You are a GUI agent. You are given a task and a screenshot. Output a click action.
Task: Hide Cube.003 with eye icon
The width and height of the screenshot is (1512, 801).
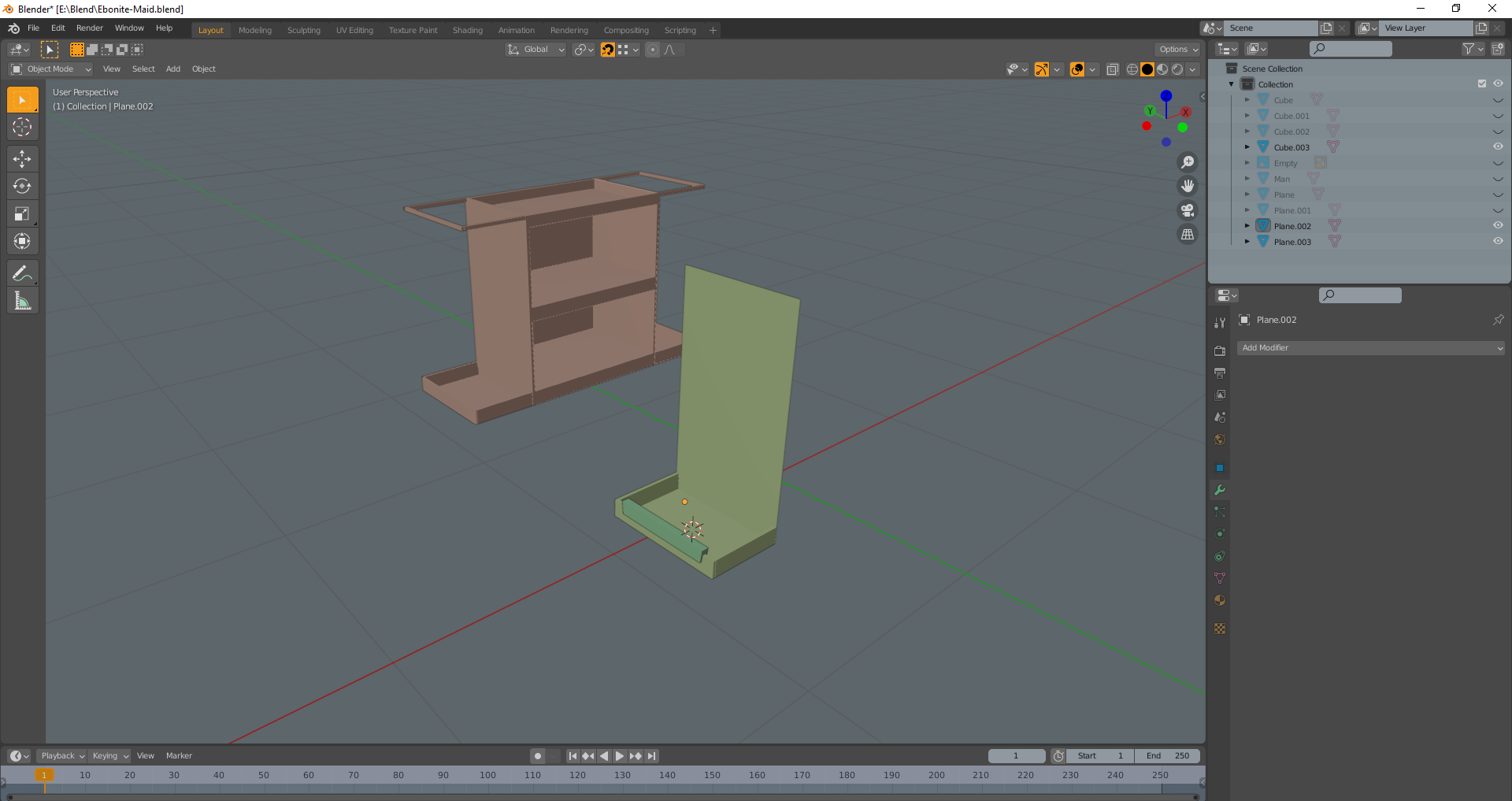tap(1498, 146)
